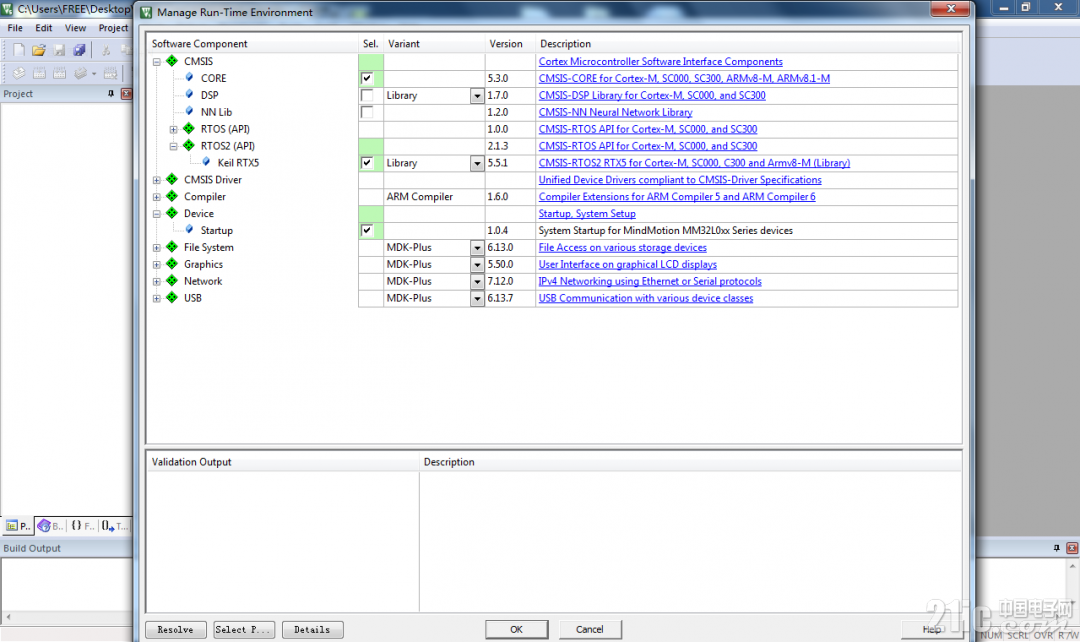Click the green RTOS2 (API) group icon
This screenshot has width=1080, height=642.
(x=189, y=145)
